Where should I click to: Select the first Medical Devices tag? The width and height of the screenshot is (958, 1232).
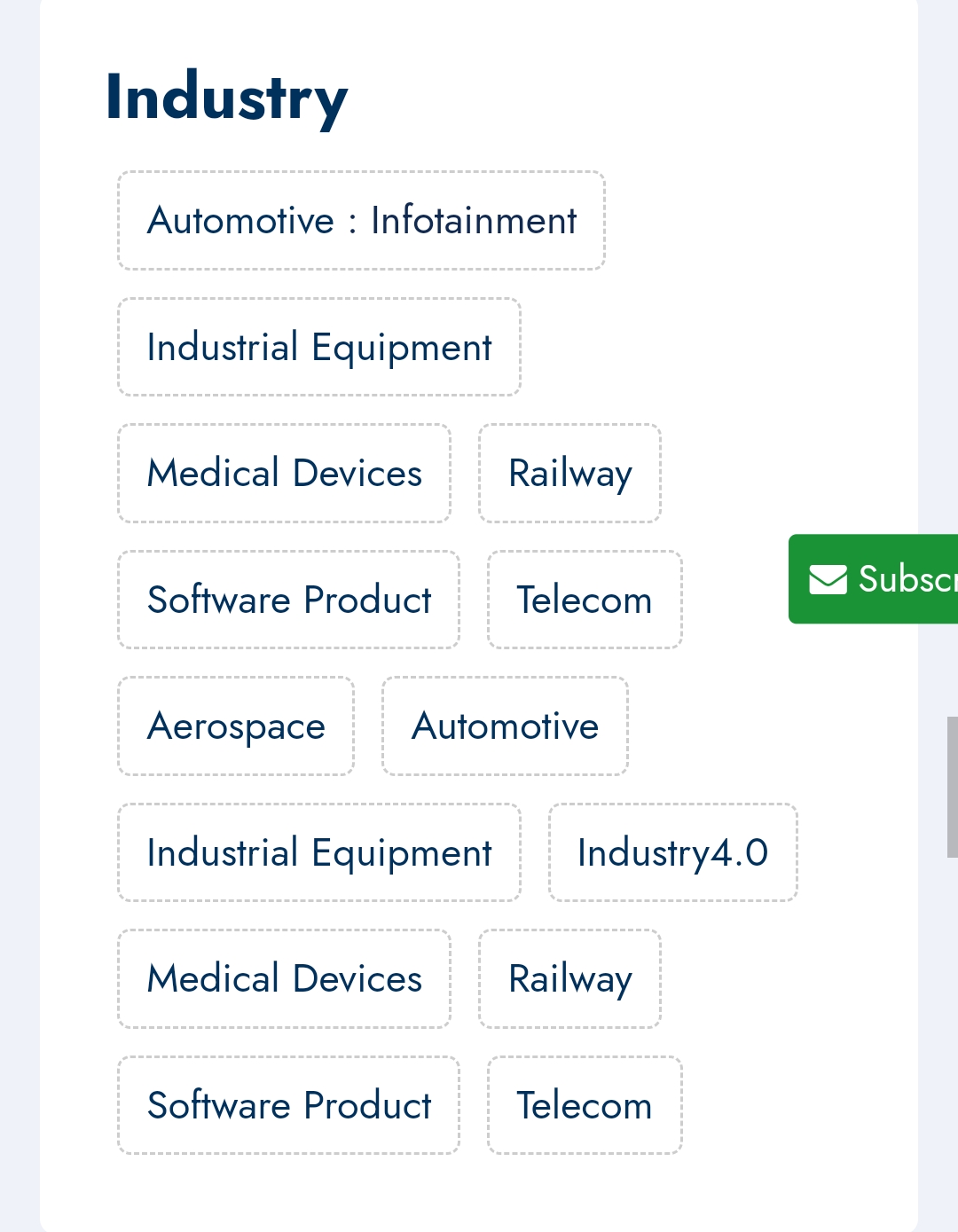(x=285, y=474)
